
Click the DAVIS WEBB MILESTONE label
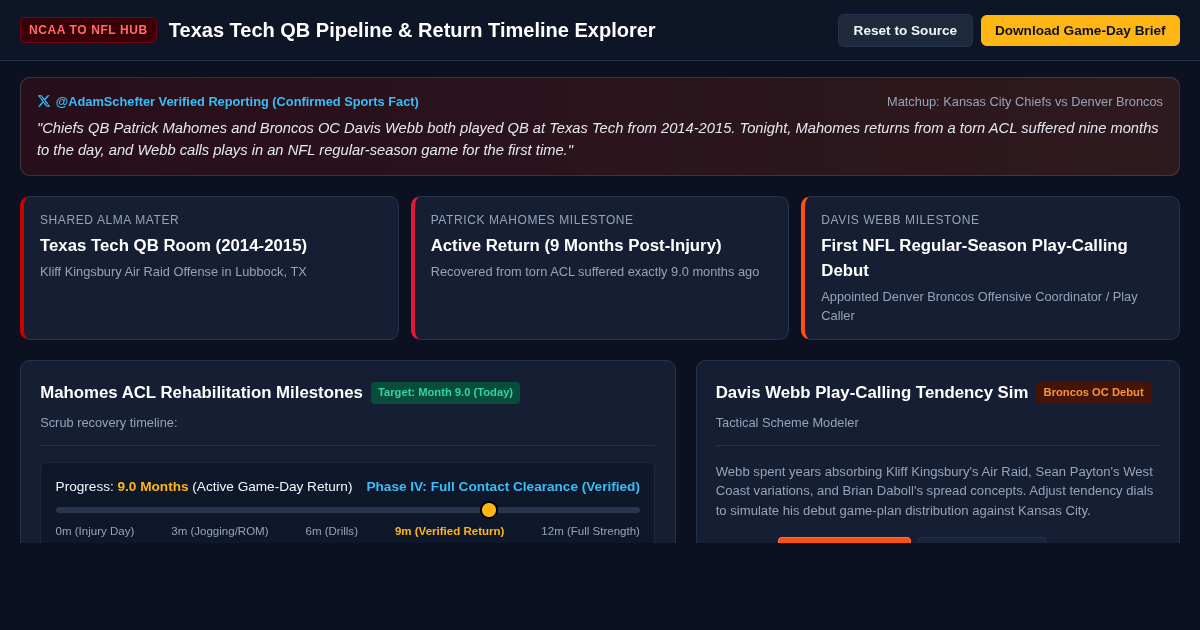coord(900,220)
